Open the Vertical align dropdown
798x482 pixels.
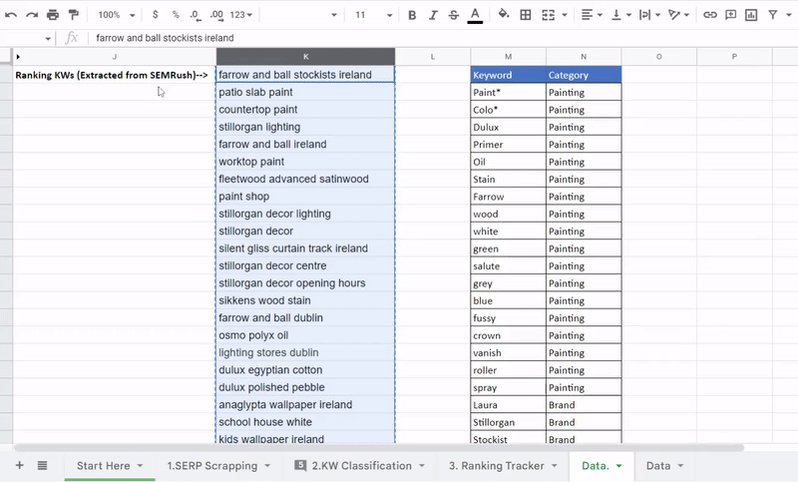tap(621, 15)
